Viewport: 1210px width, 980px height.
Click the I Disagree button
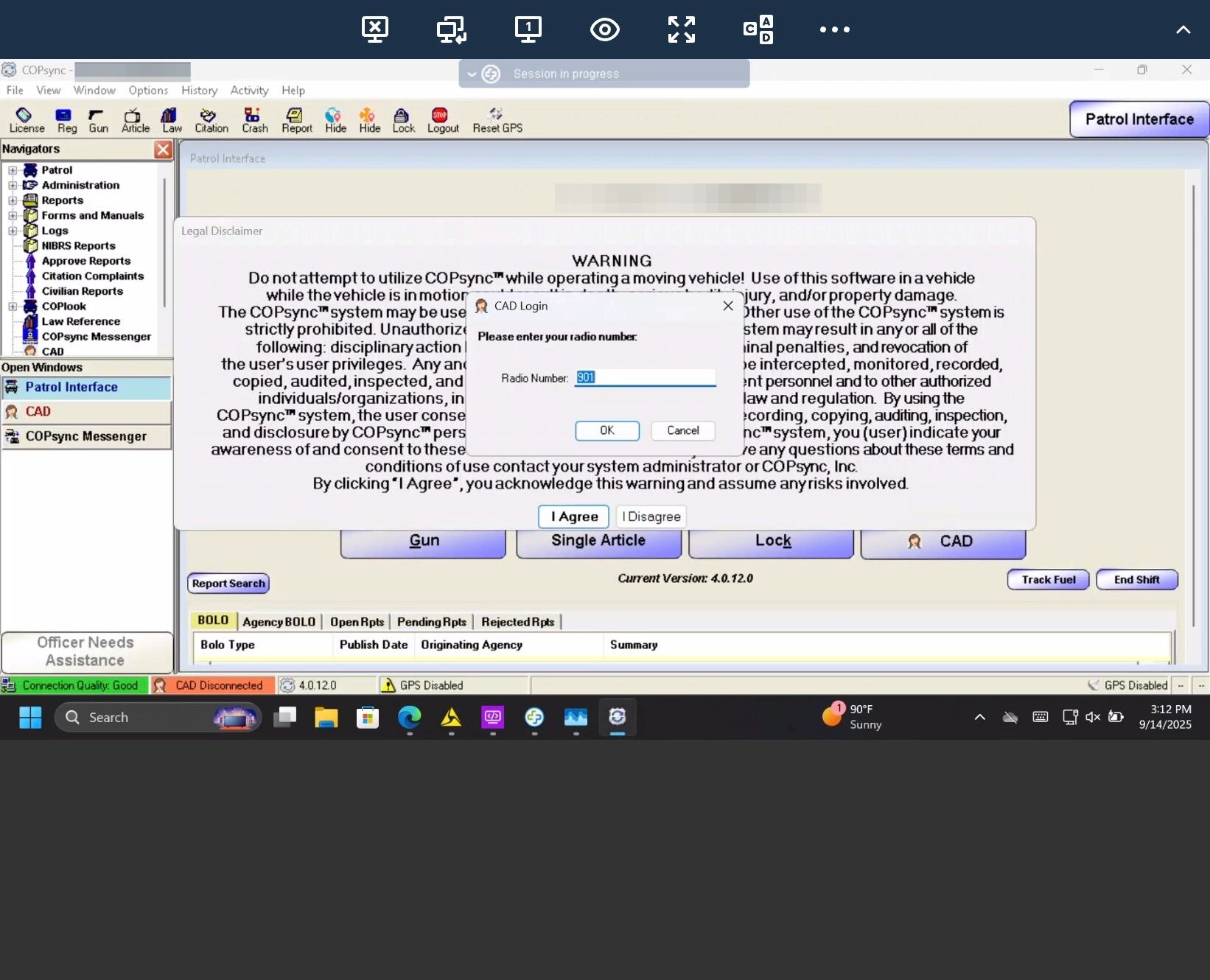point(651,517)
